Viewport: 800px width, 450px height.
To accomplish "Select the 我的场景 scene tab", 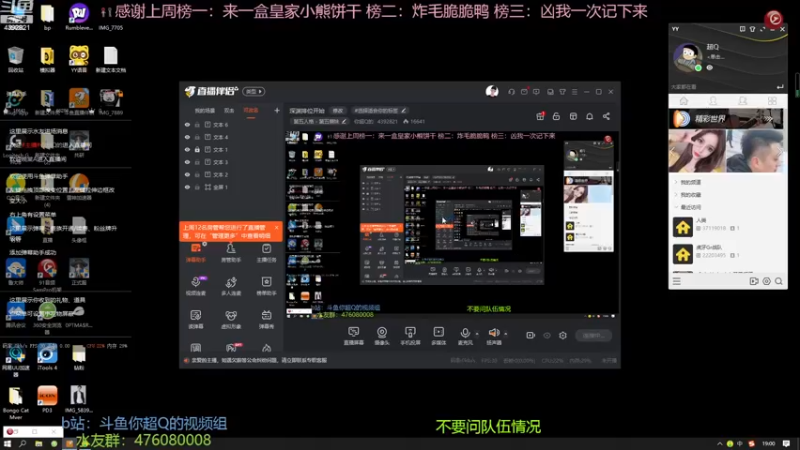I will tap(205, 111).
